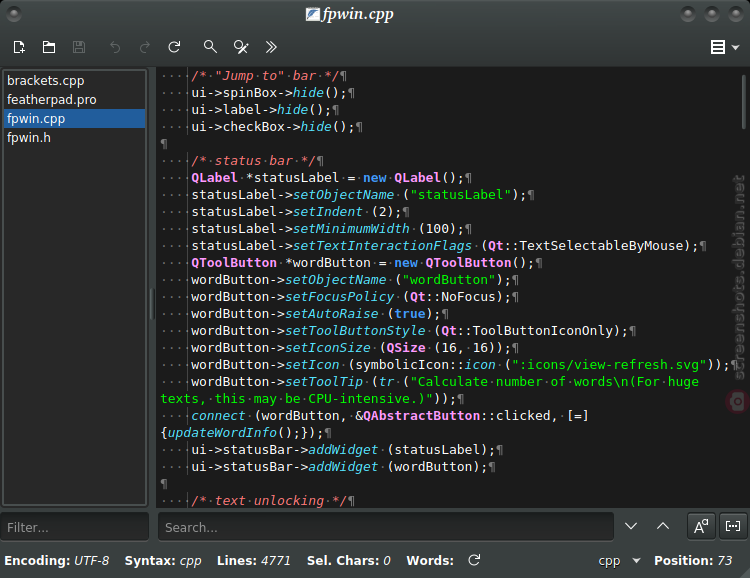Select brackets.cpp in side pane
Image resolution: width=750 pixels, height=578 pixels.
[x=75, y=80]
